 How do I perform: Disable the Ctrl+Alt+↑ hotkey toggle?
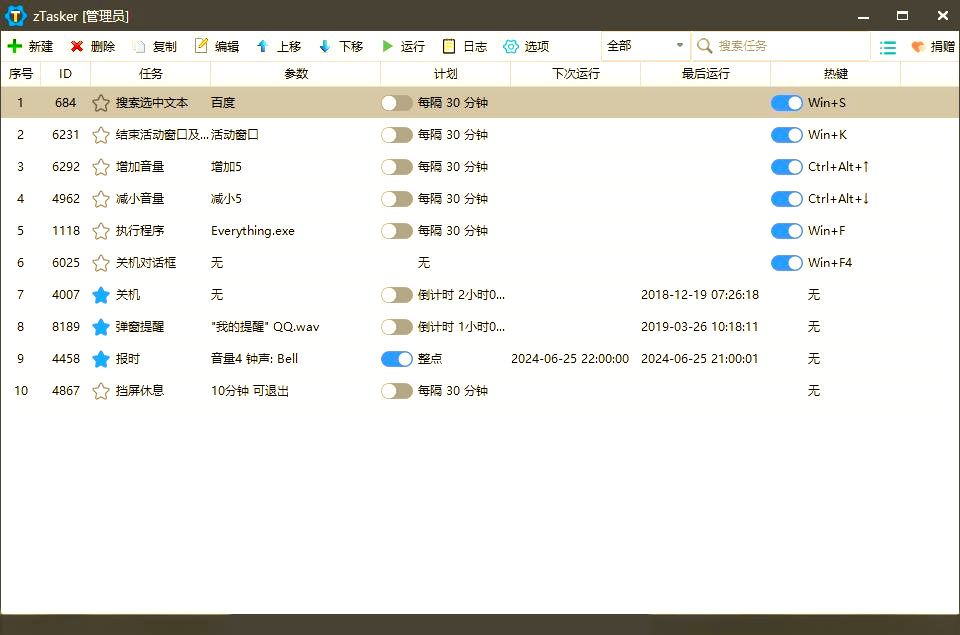click(787, 167)
